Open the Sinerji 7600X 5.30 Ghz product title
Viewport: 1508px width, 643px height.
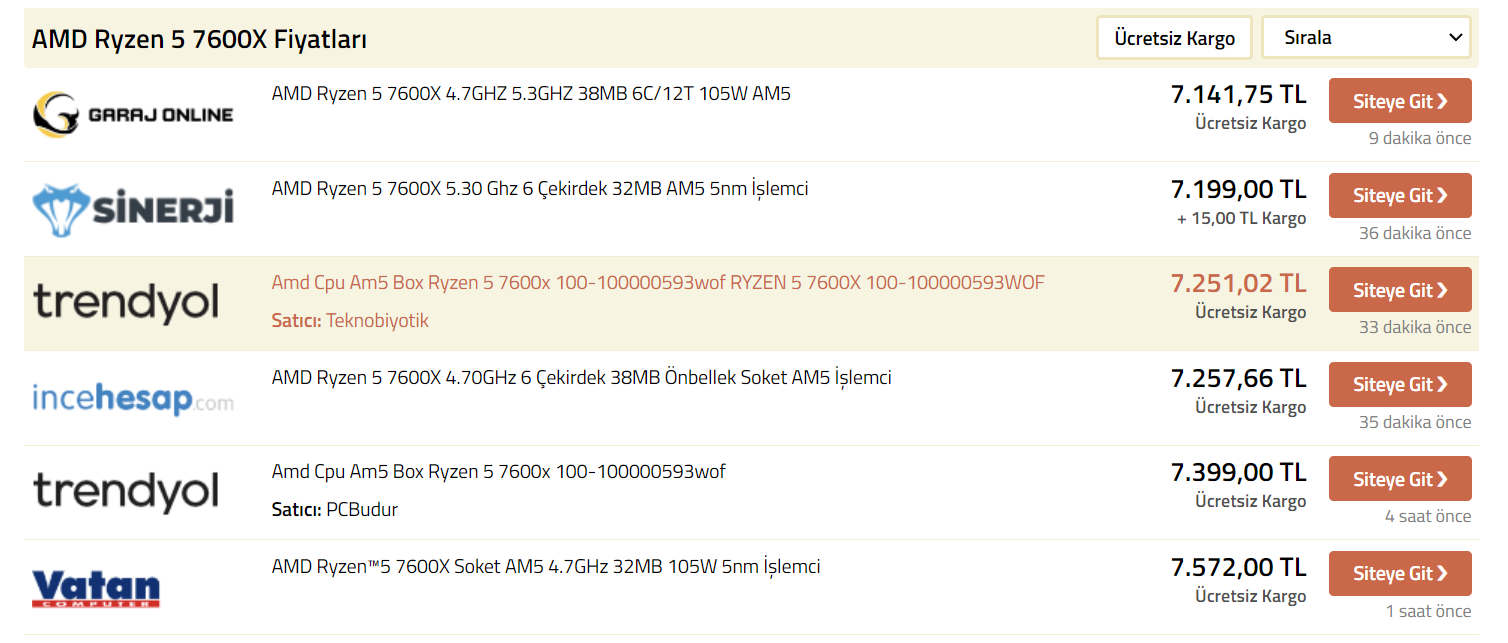click(x=540, y=188)
